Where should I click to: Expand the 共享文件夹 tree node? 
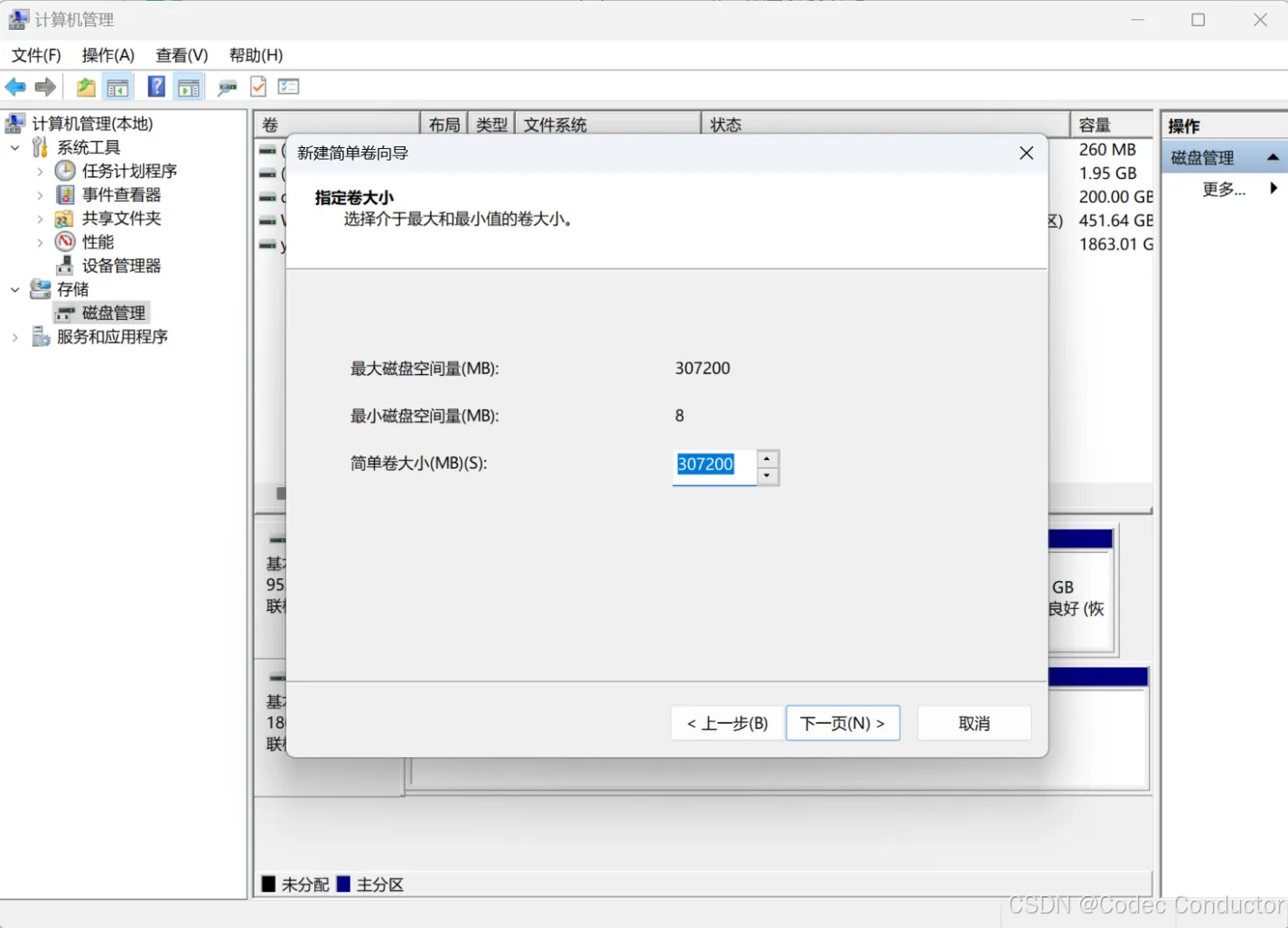click(x=40, y=219)
